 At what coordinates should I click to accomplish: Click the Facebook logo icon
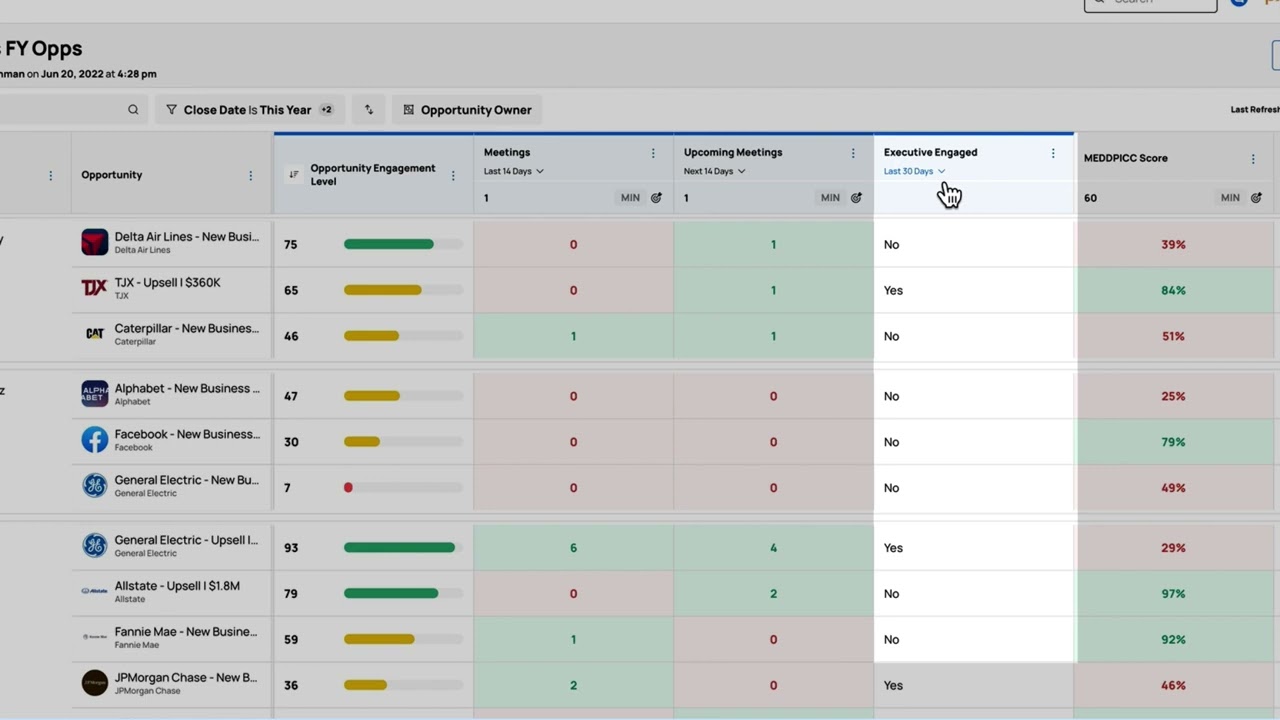click(x=95, y=440)
